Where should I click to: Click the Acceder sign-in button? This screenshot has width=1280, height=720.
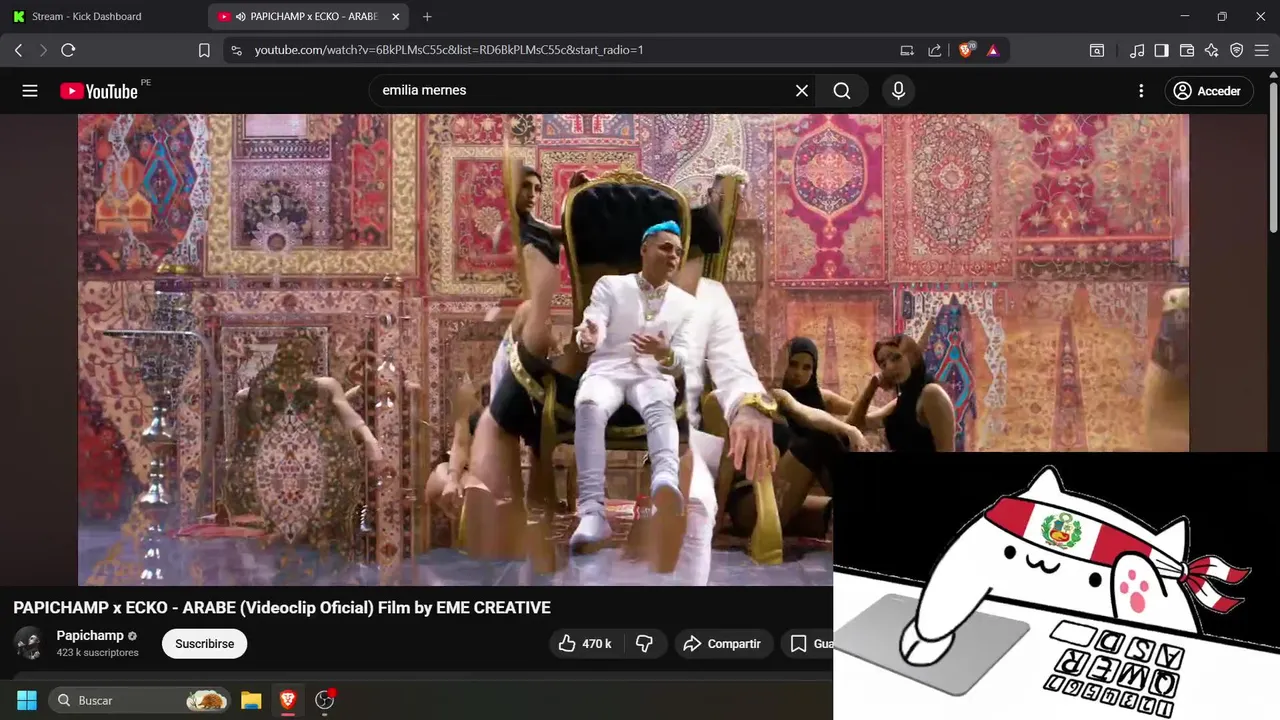(1208, 91)
